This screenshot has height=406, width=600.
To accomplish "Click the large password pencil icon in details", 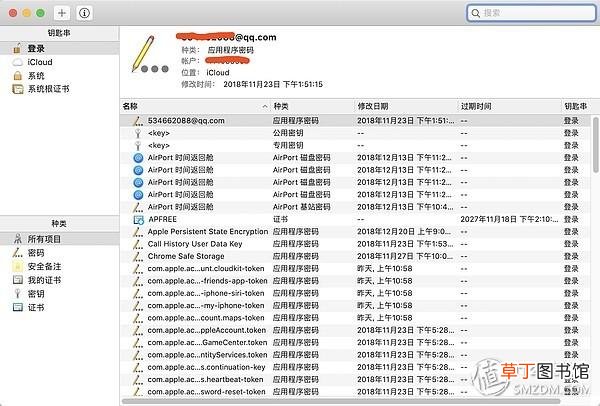I will point(149,54).
